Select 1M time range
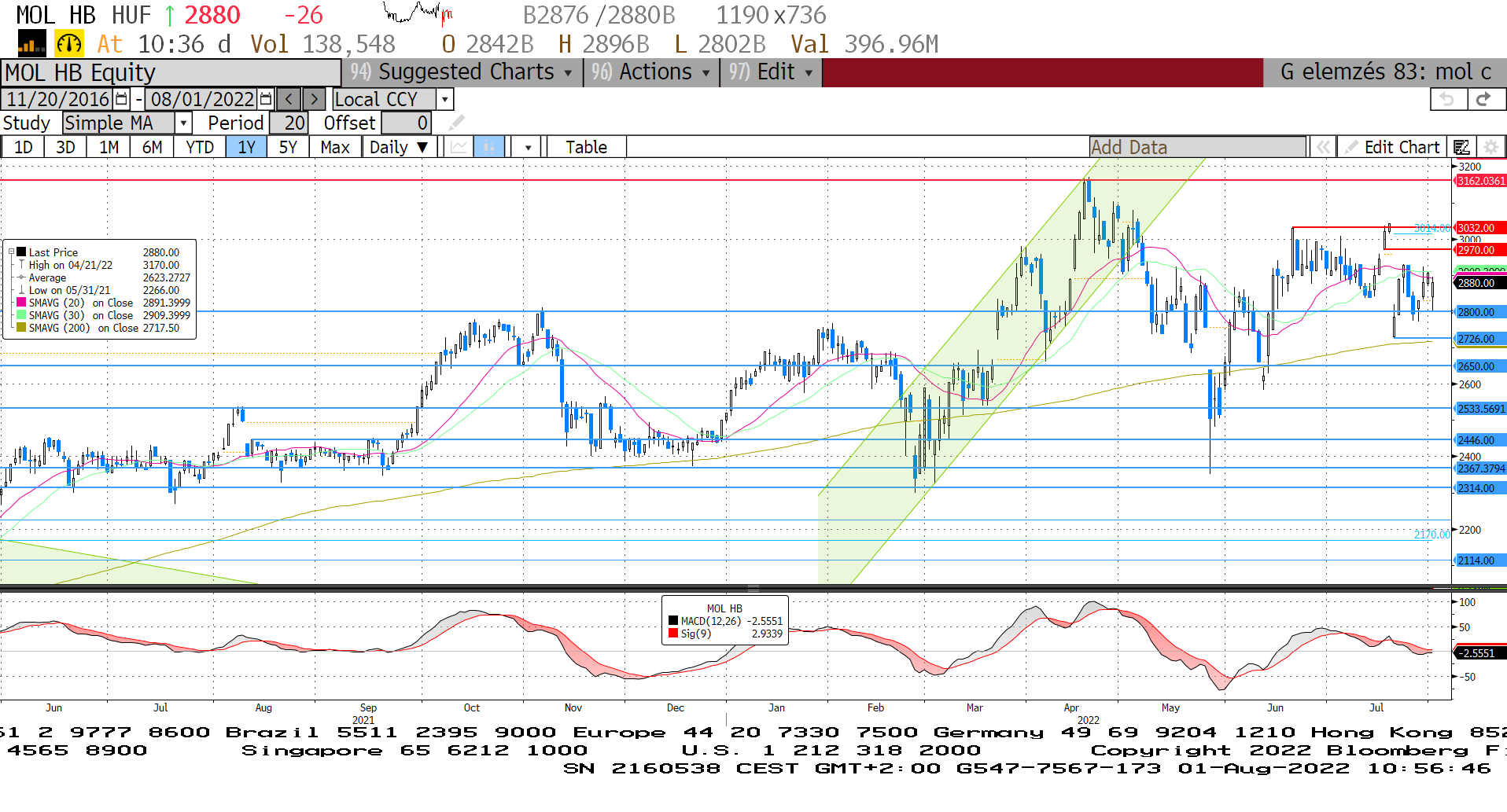1507x812 pixels. point(109,147)
